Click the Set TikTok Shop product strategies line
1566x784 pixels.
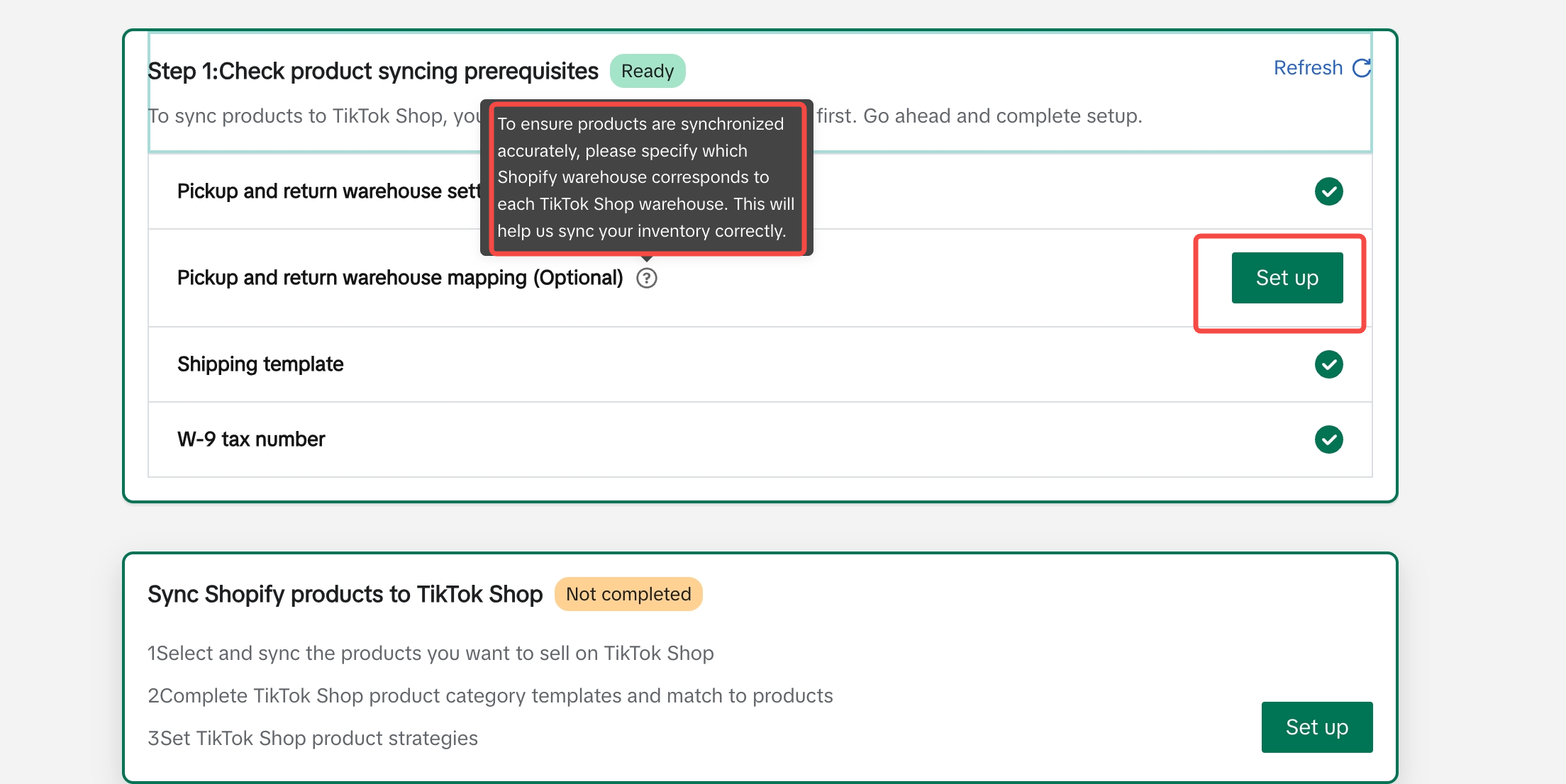coord(313,738)
